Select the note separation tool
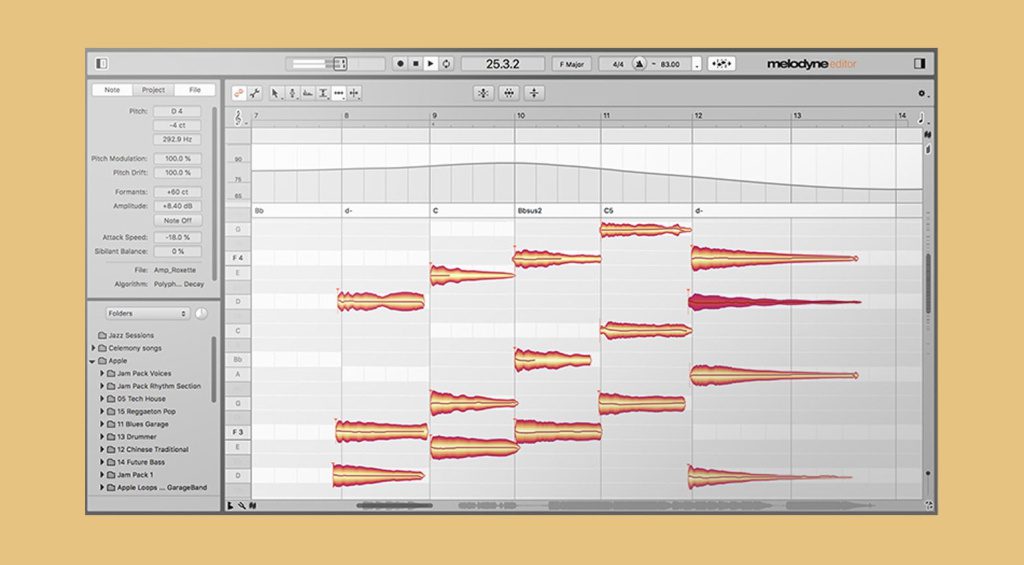 pyautogui.click(x=355, y=93)
